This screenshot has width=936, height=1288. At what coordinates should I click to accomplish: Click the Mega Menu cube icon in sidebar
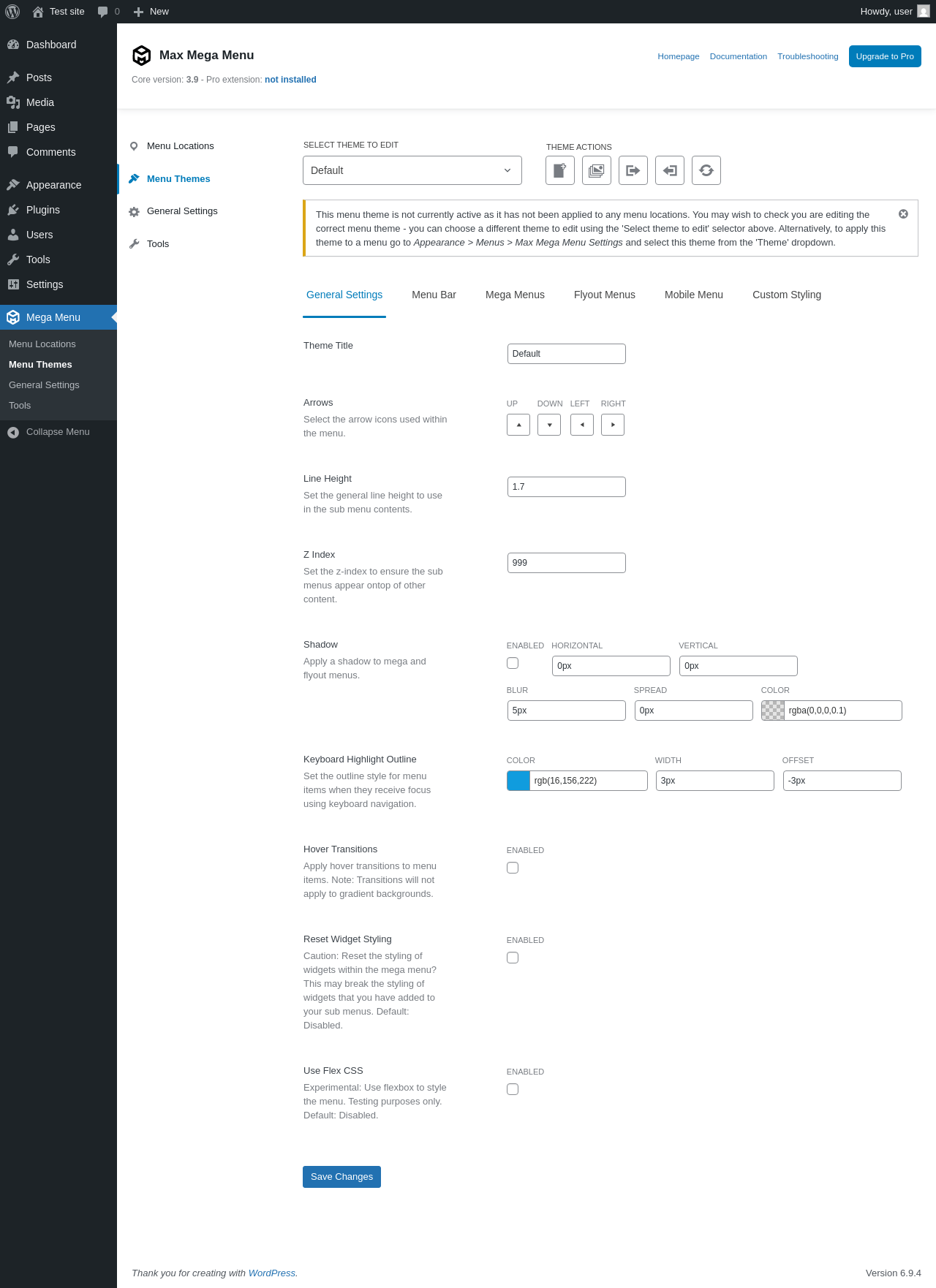[13, 317]
